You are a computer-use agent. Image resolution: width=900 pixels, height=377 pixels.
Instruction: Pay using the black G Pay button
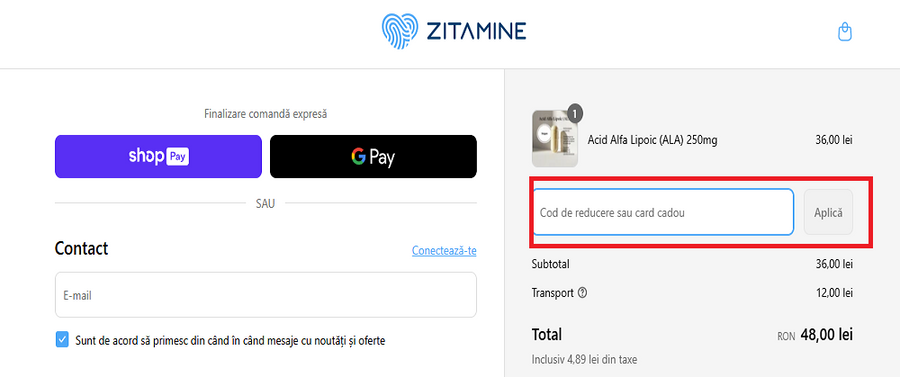coord(373,156)
